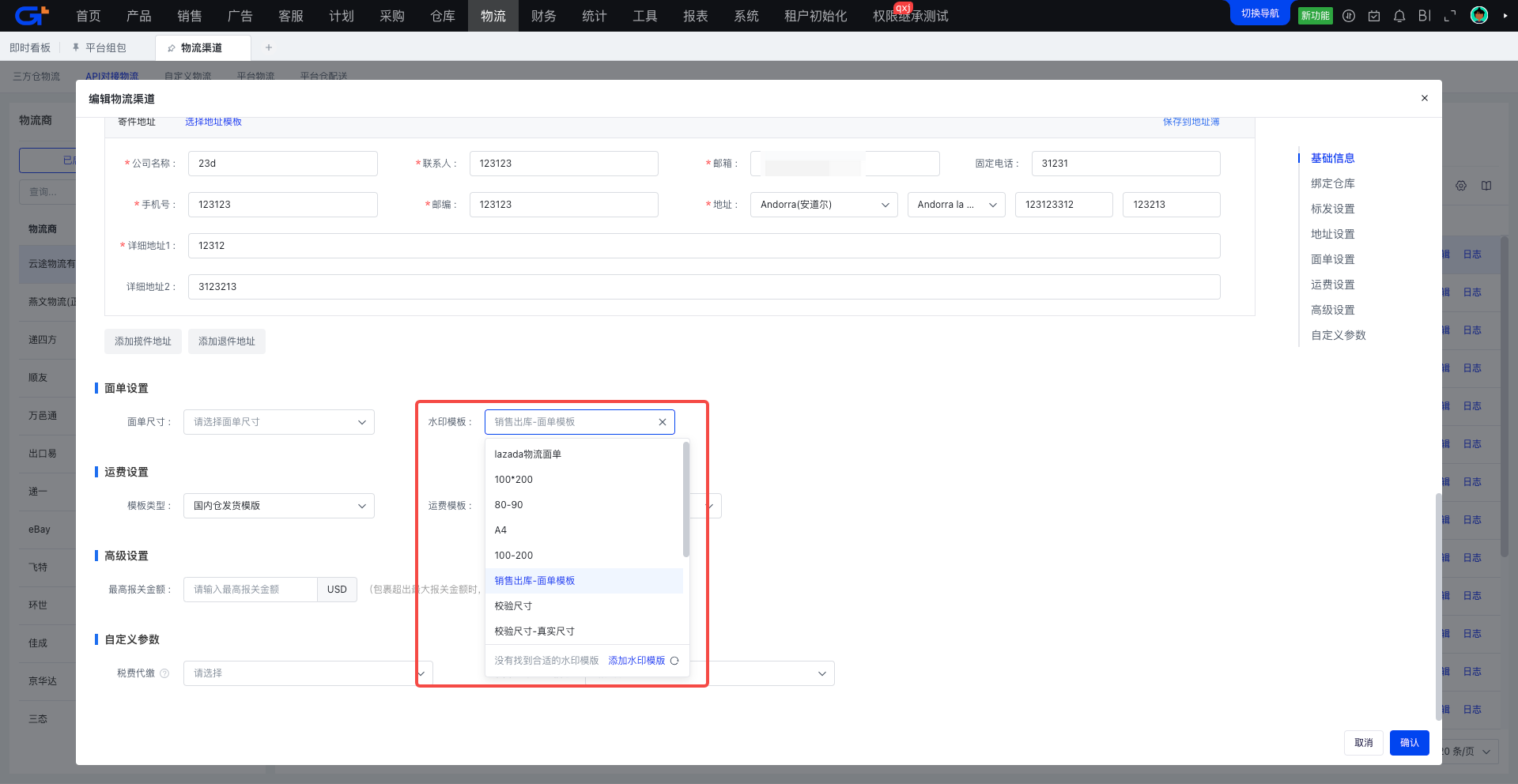Expand the 模板类型 dropdown
The image size is (1518, 784).
point(279,506)
